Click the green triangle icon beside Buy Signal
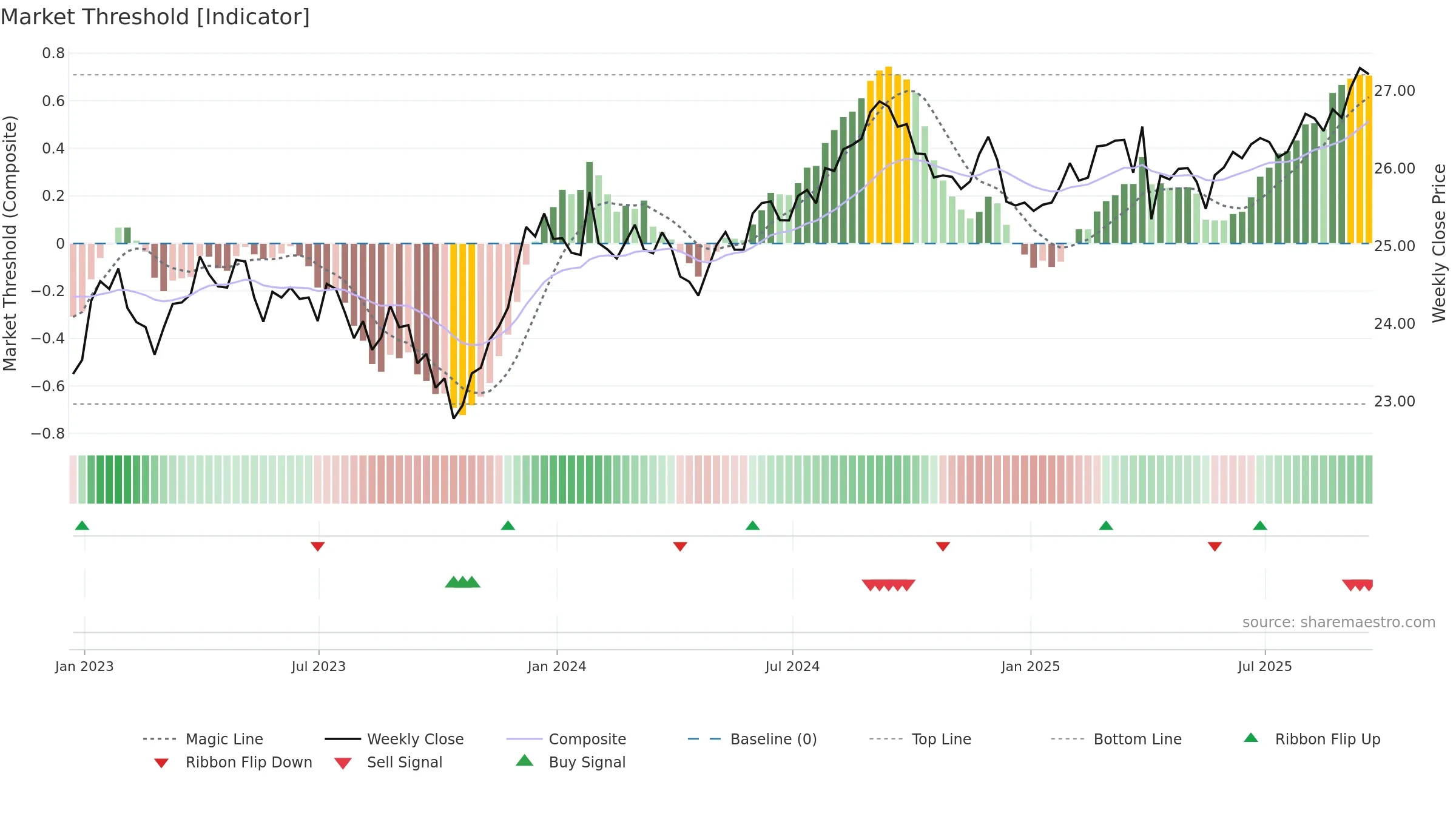1456x819 pixels. pos(525,760)
